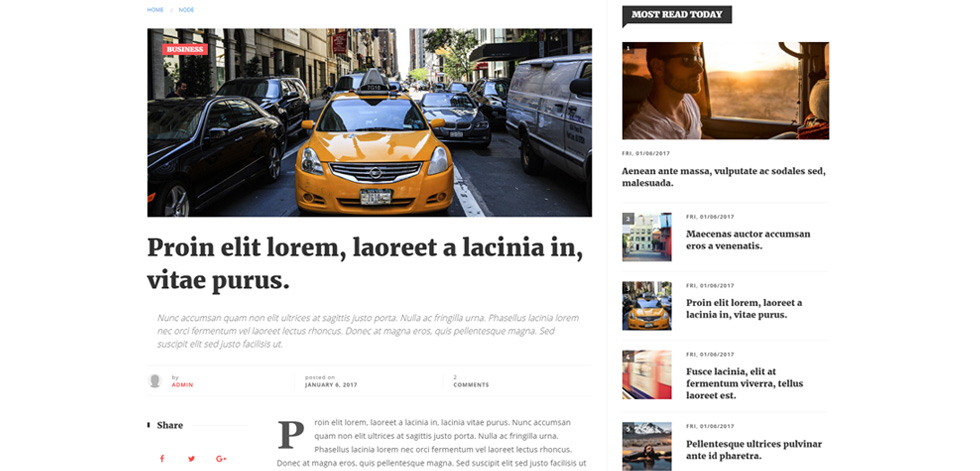Open the Aenean ante massa article

(724, 177)
